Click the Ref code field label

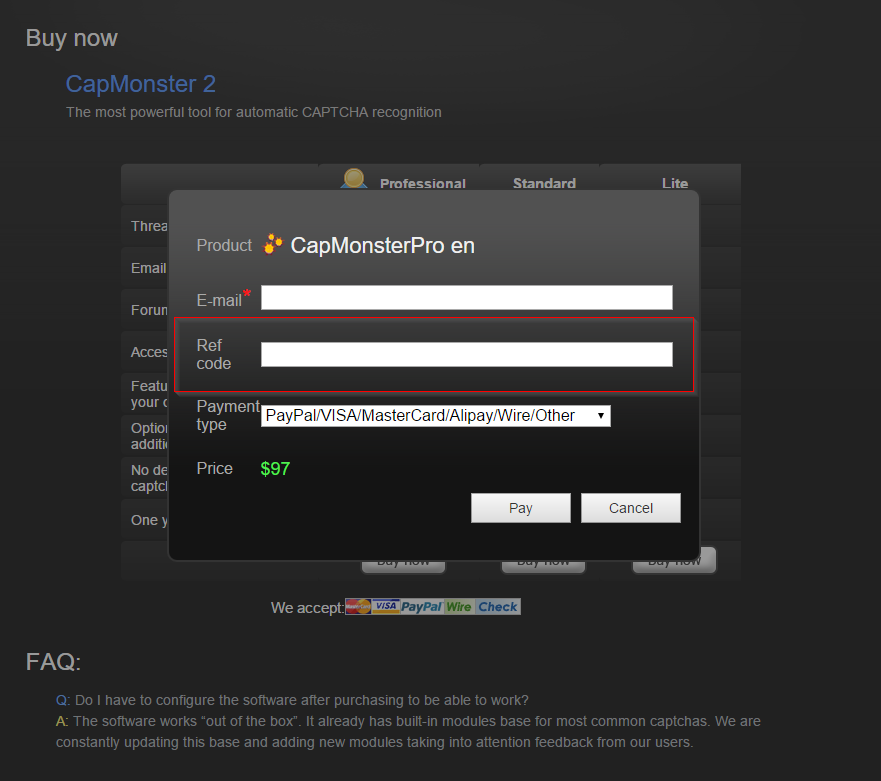click(214, 354)
